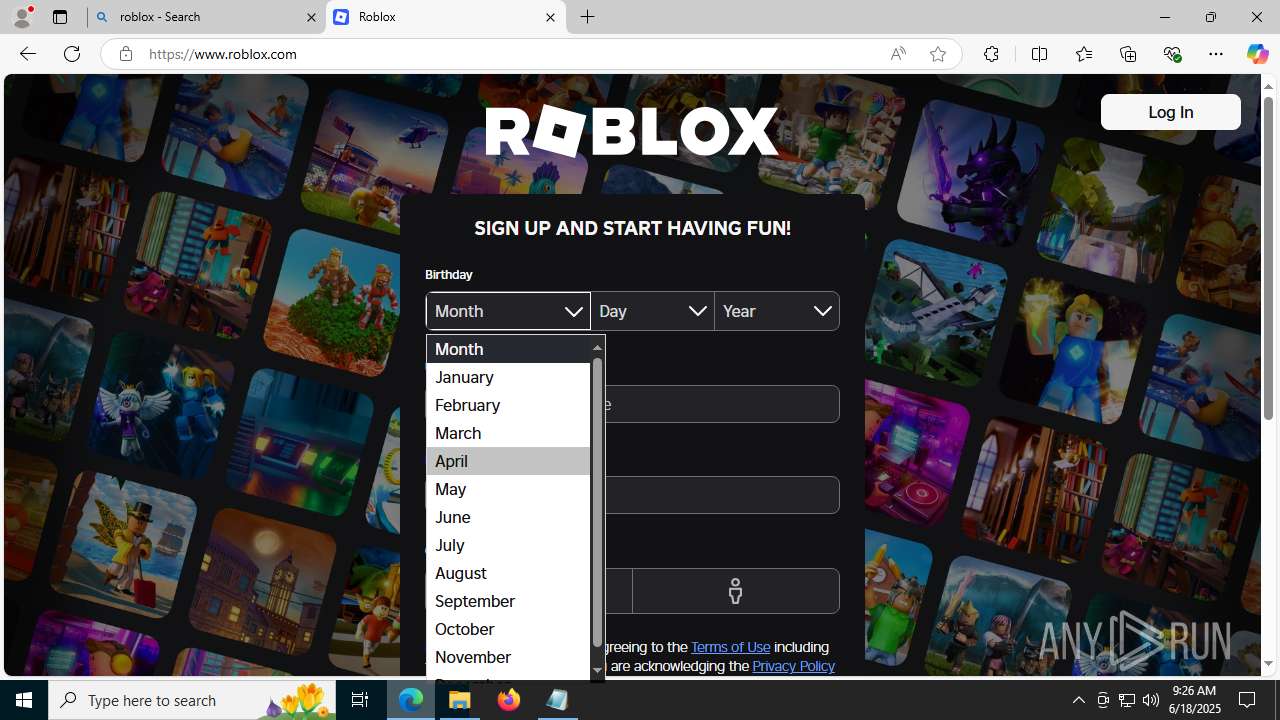Viewport: 1280px width, 720px height.
Task: Open Task View on taskbar
Action: pos(360,700)
